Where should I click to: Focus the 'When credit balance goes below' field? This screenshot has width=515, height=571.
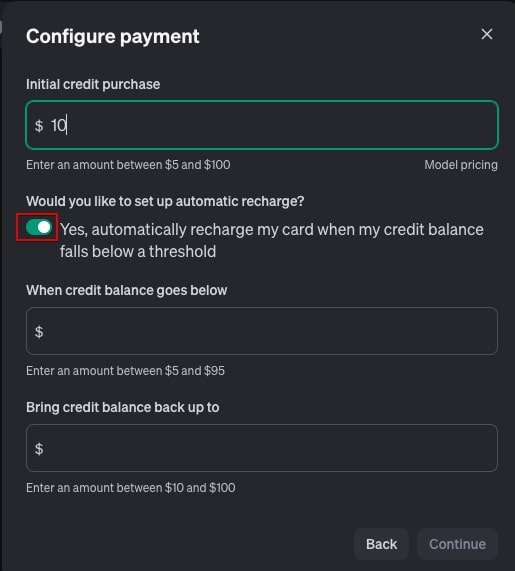[x=262, y=331]
